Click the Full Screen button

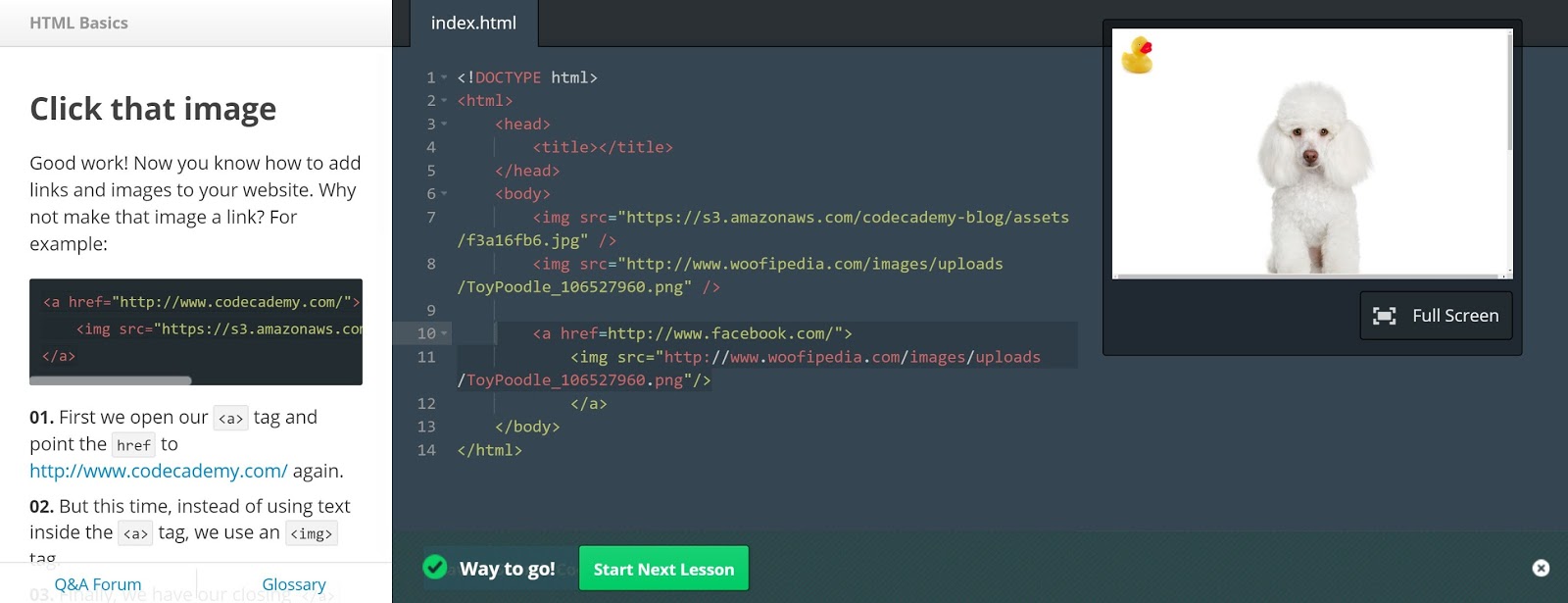(1436, 316)
